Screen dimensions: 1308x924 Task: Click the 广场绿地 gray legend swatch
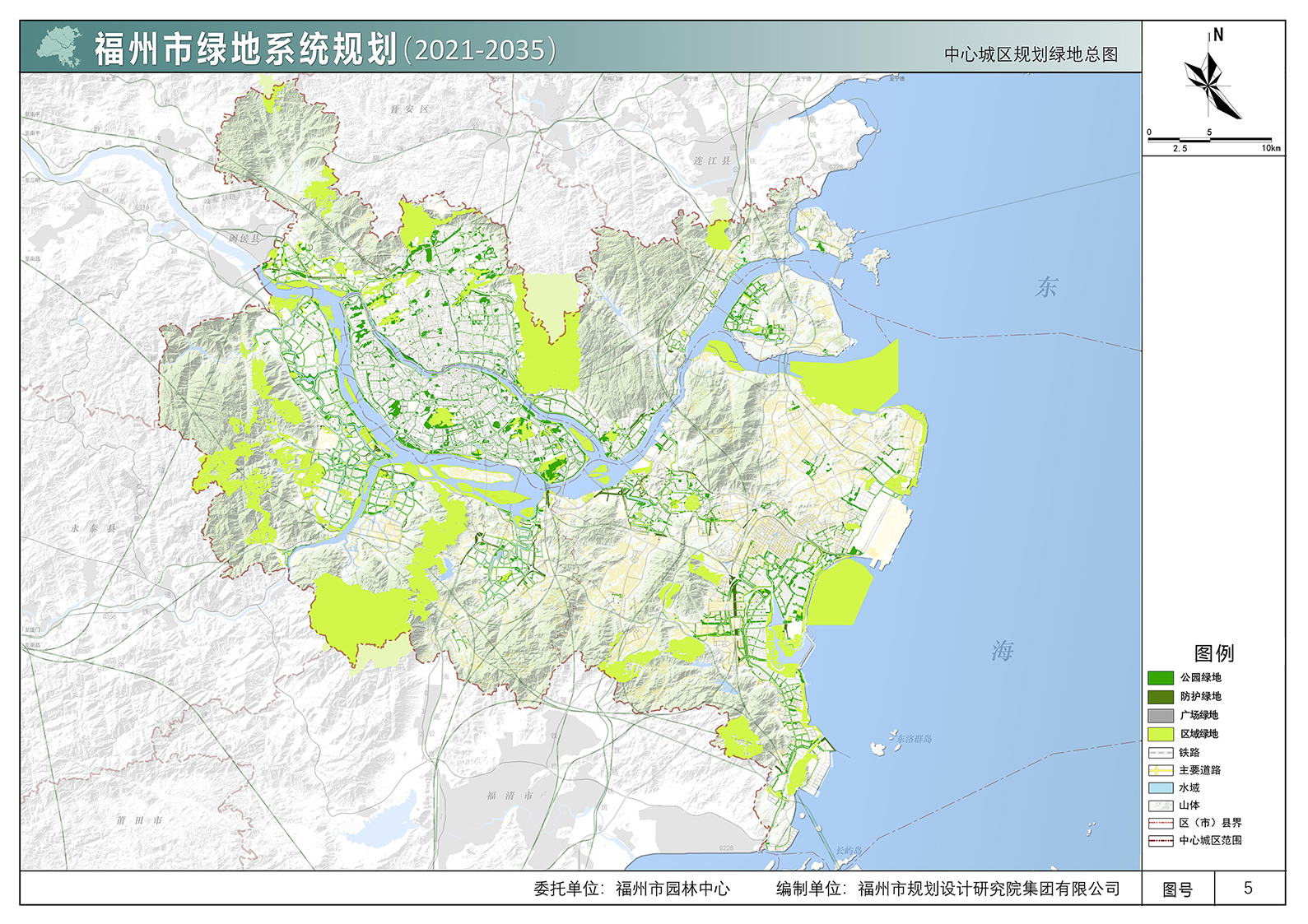1160,716
